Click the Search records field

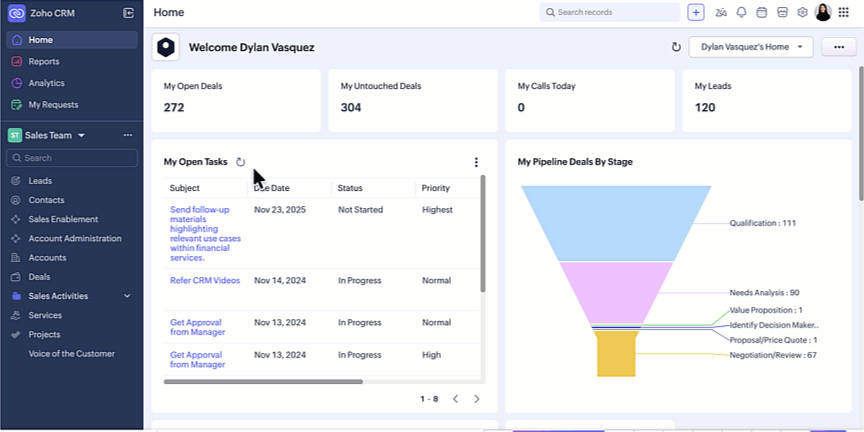point(610,12)
